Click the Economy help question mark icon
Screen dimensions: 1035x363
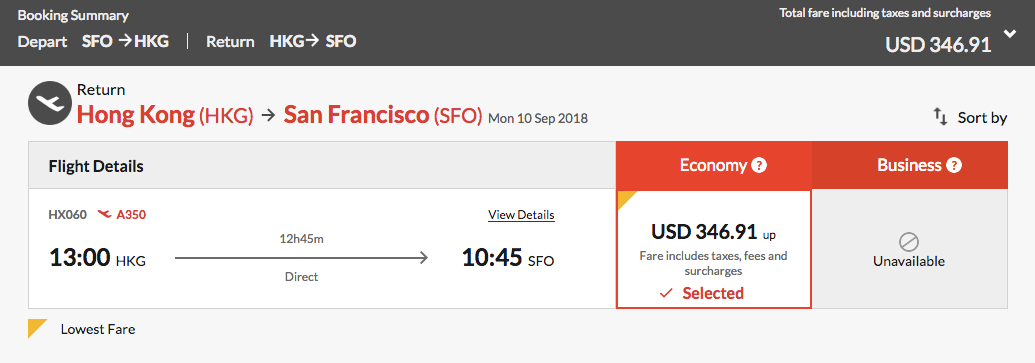click(759, 165)
